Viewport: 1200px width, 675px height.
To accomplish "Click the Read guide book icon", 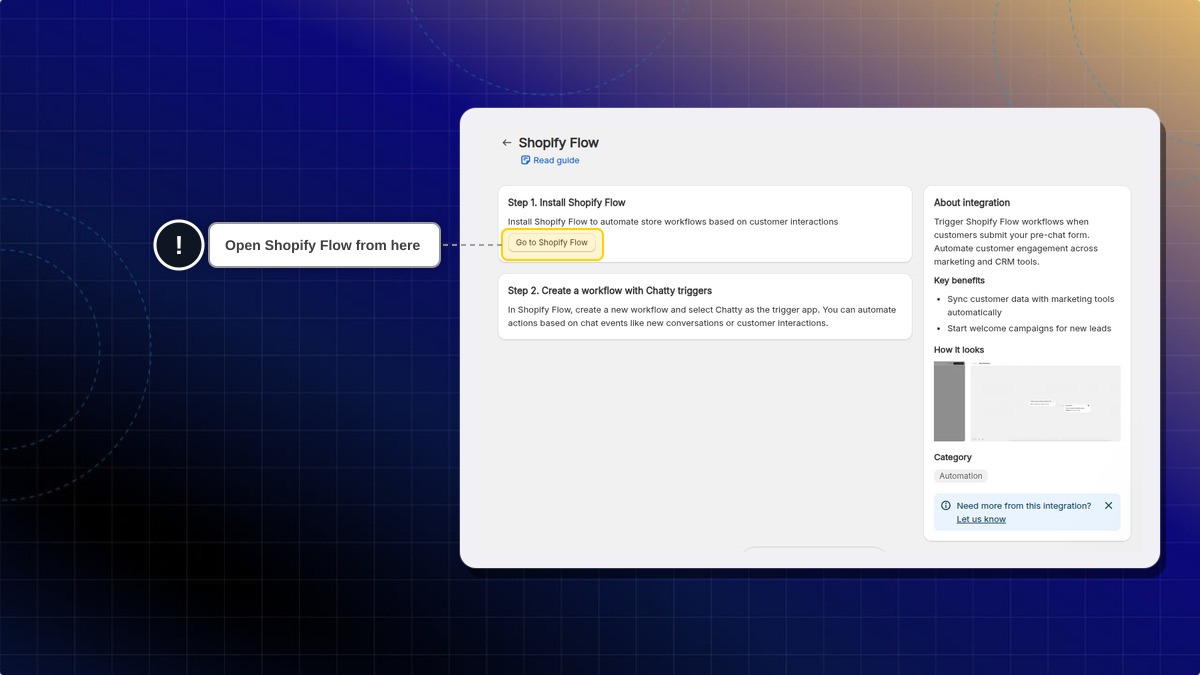I will [526, 160].
